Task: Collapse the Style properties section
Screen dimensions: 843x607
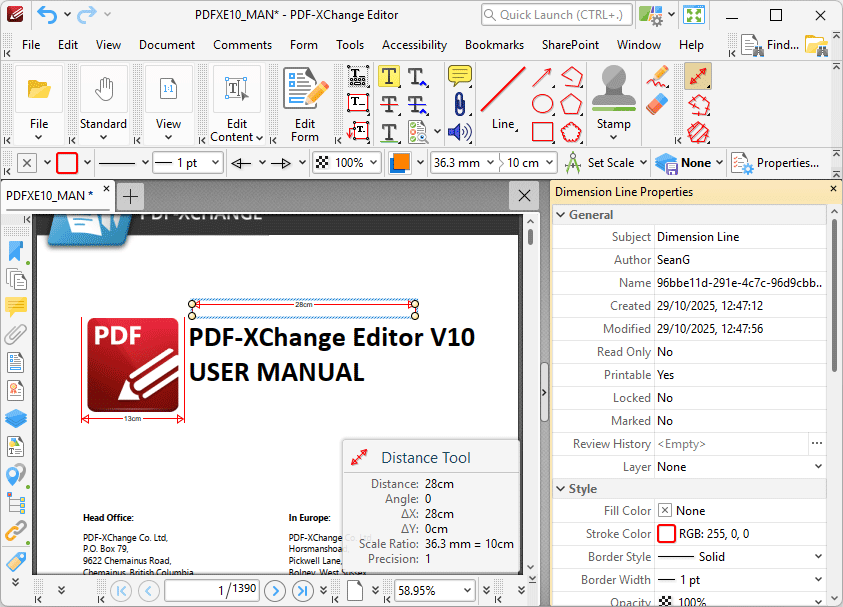Action: pos(561,489)
